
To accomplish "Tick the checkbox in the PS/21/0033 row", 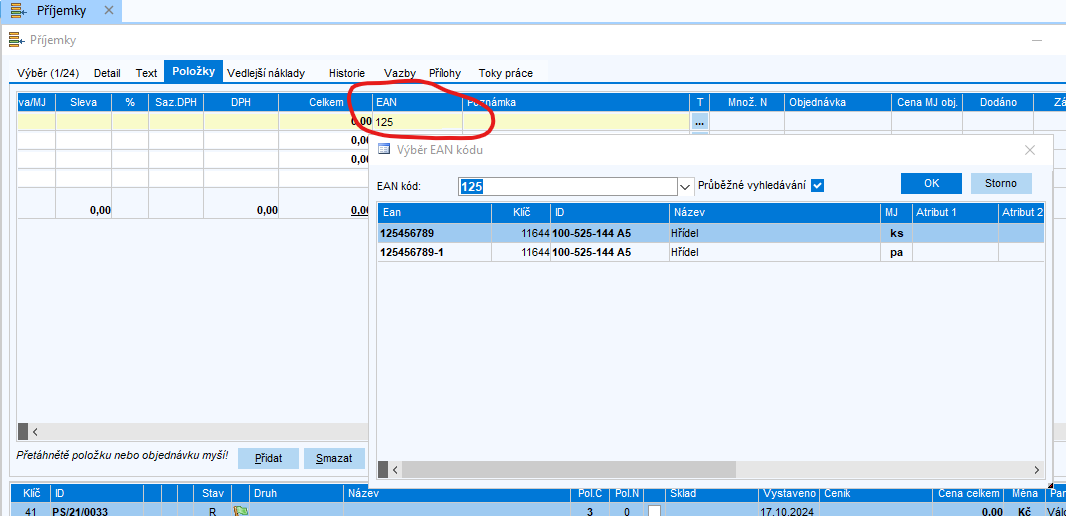I will (654, 511).
